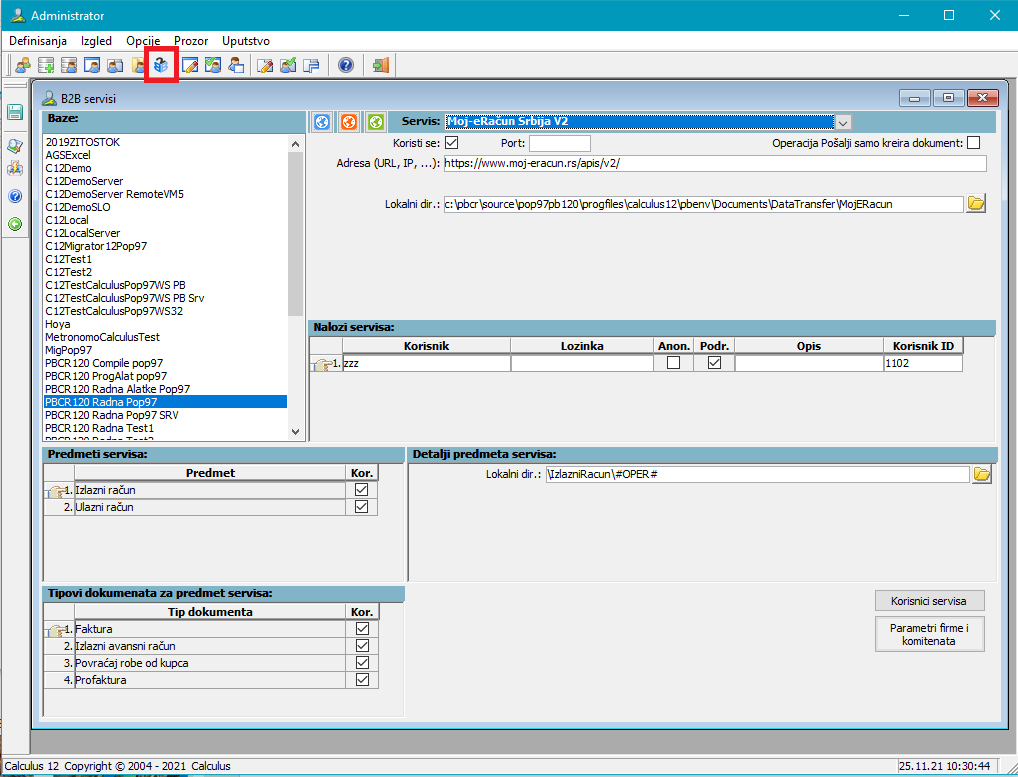
Task: Click the exit door icon in toolbar
Action: pyautogui.click(x=380, y=66)
